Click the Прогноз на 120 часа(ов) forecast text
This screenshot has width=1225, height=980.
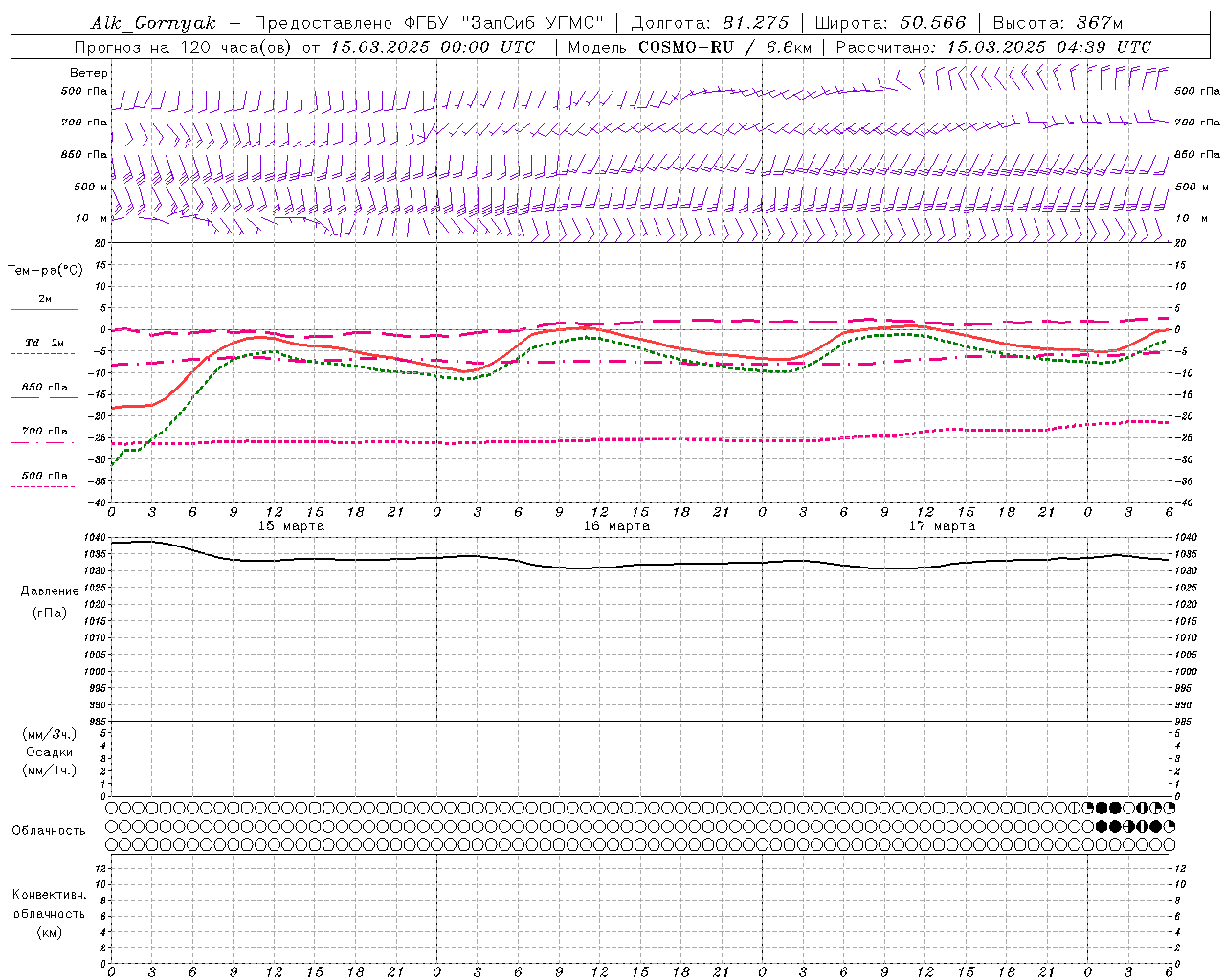(x=184, y=47)
